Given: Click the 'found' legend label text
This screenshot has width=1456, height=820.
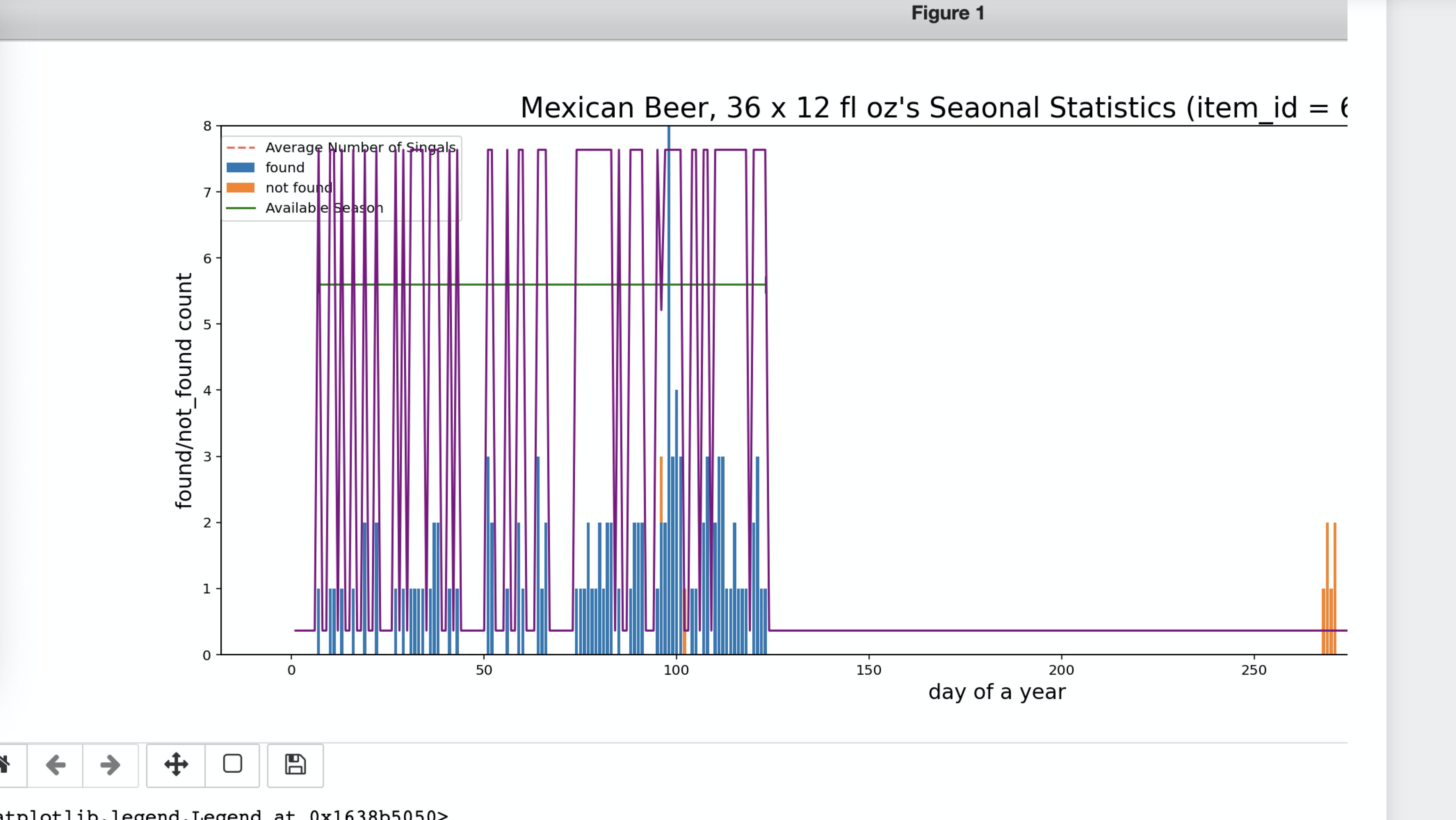Looking at the screenshot, I should 285,168.
